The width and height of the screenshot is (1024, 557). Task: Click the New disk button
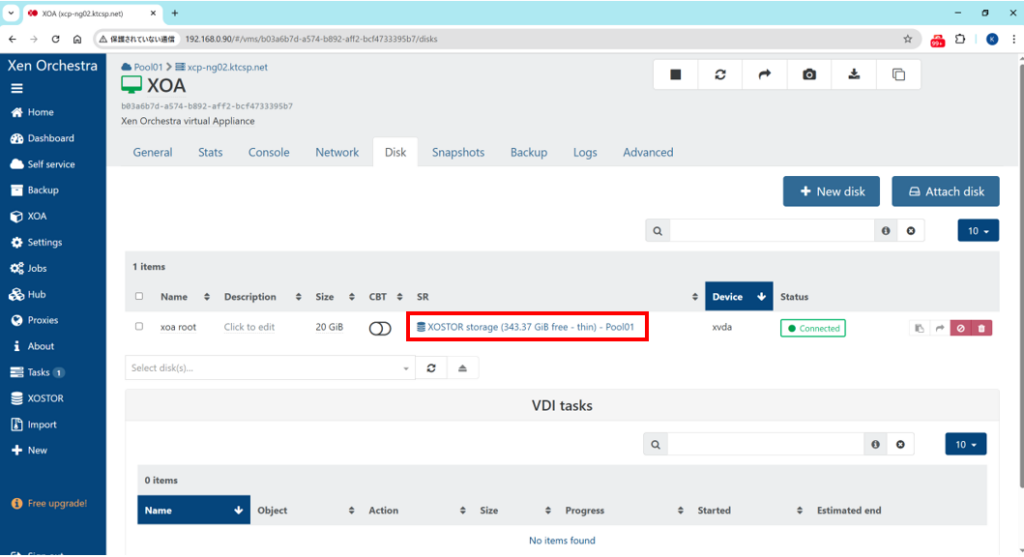830,192
